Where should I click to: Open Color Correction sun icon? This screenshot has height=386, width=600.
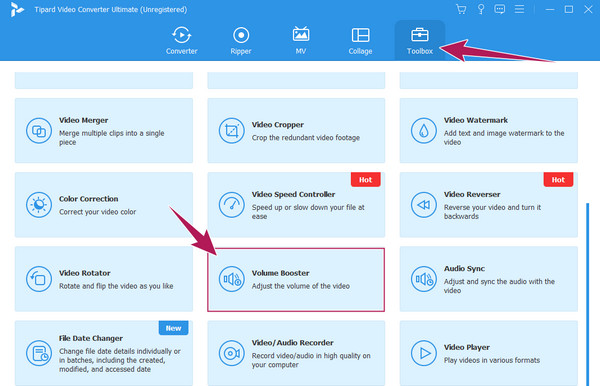pos(39,205)
